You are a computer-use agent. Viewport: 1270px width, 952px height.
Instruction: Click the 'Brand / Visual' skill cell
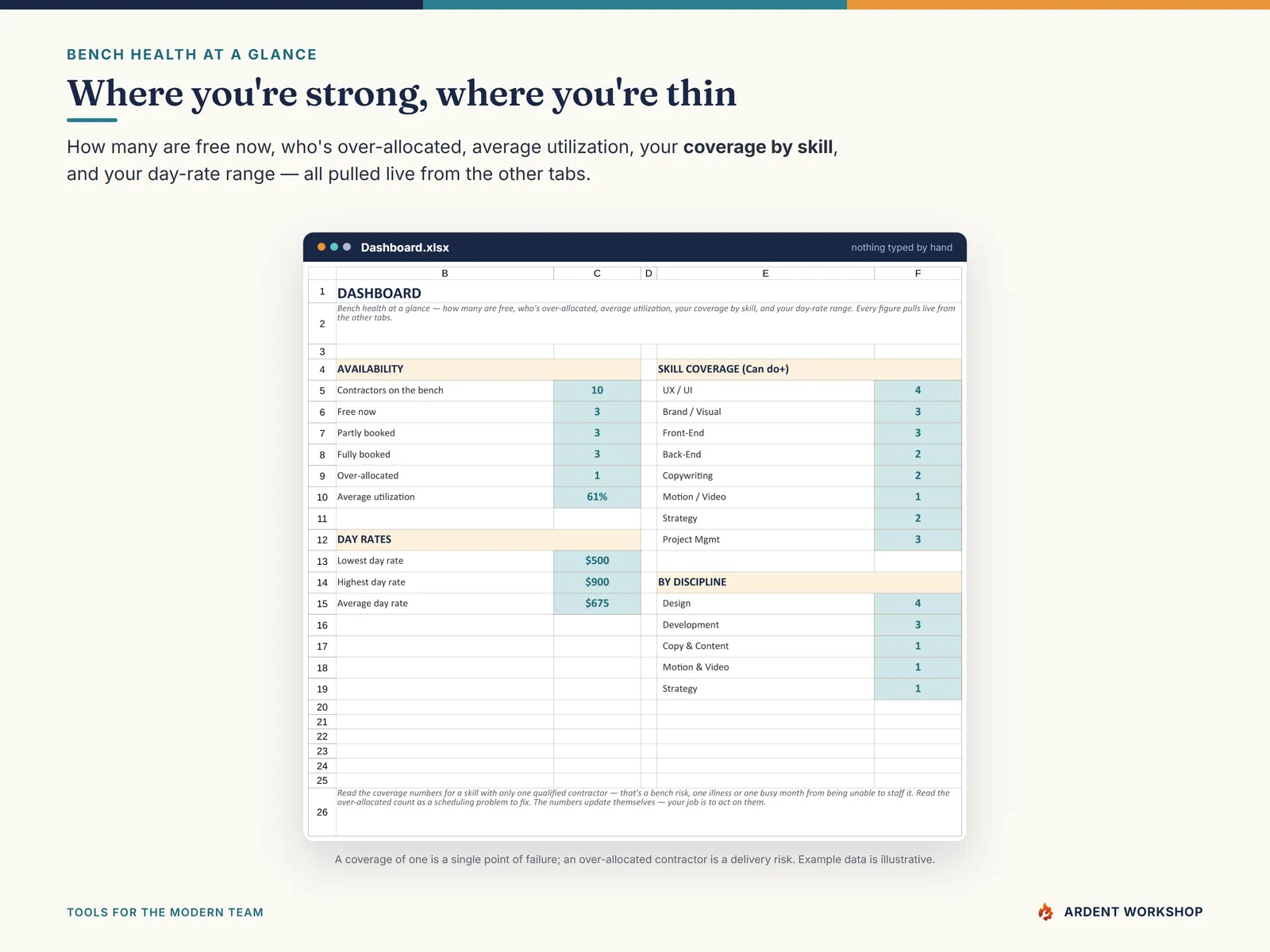point(765,412)
